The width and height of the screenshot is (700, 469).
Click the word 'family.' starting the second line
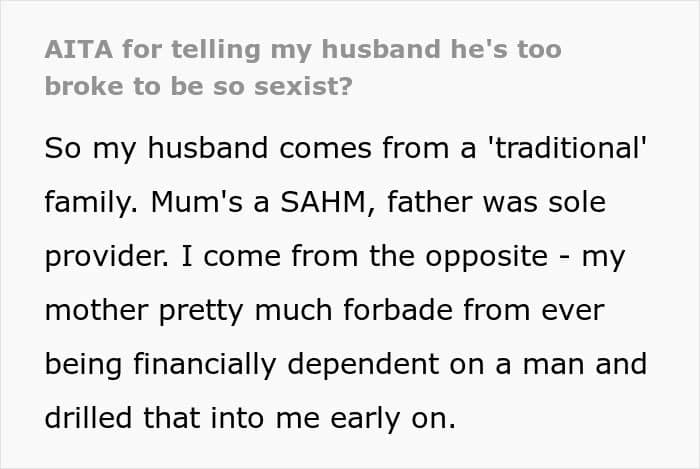[92, 203]
